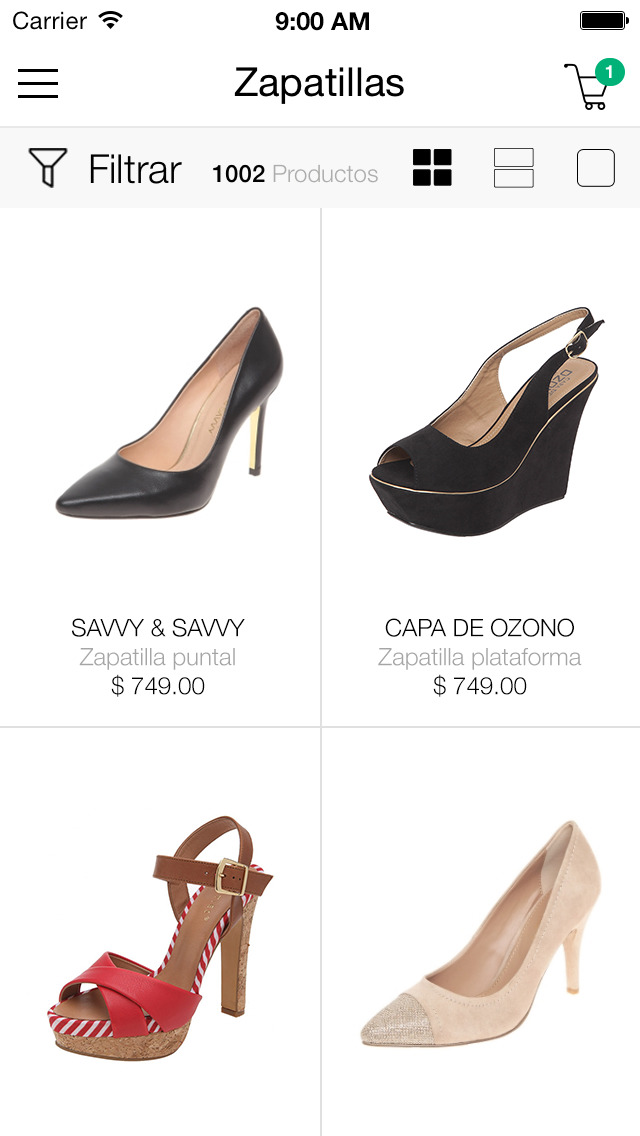Switch to grid view layout
This screenshot has height=1136, width=640.
coord(432,168)
